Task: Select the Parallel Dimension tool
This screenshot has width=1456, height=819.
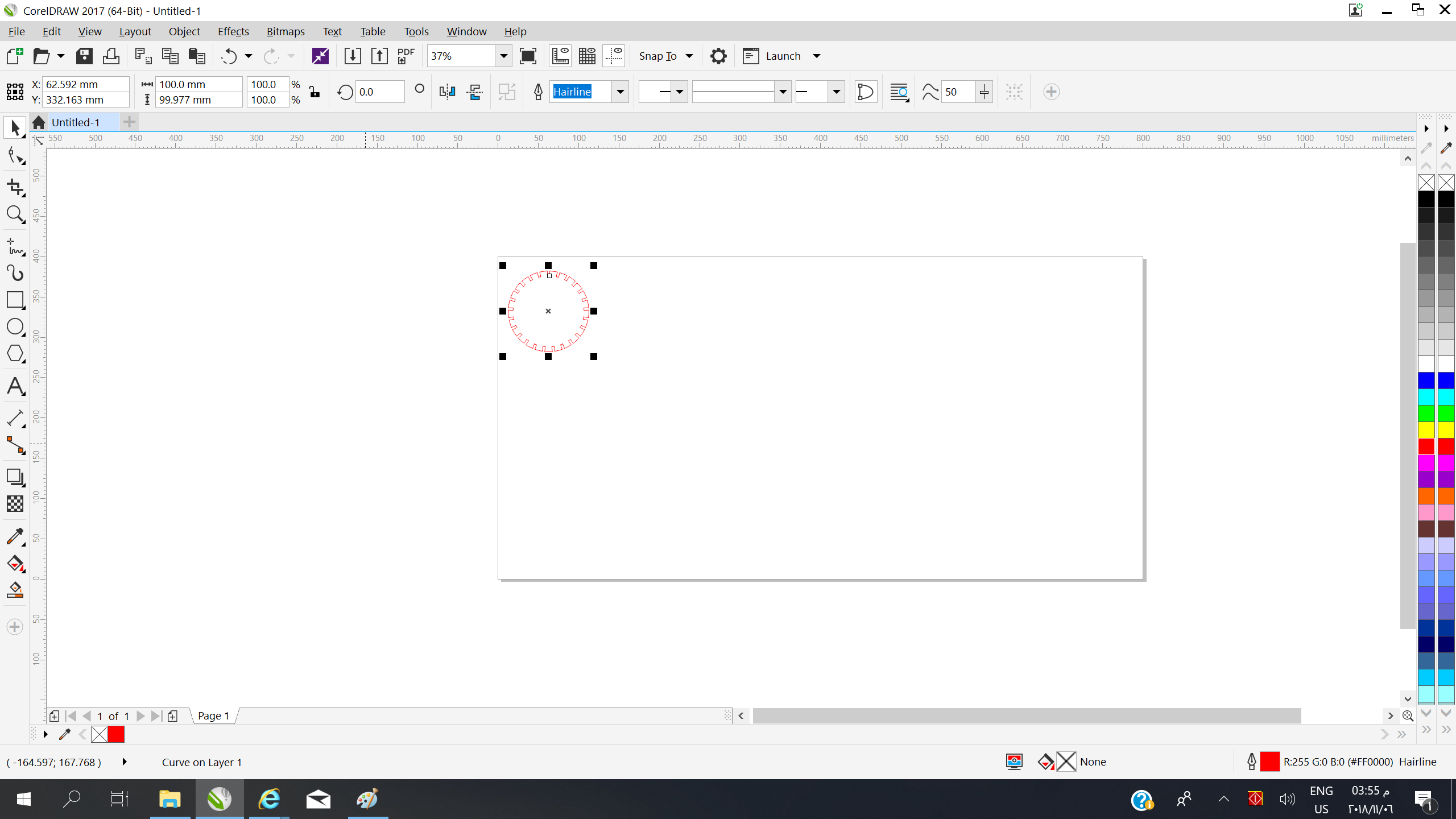Action: [x=15, y=418]
